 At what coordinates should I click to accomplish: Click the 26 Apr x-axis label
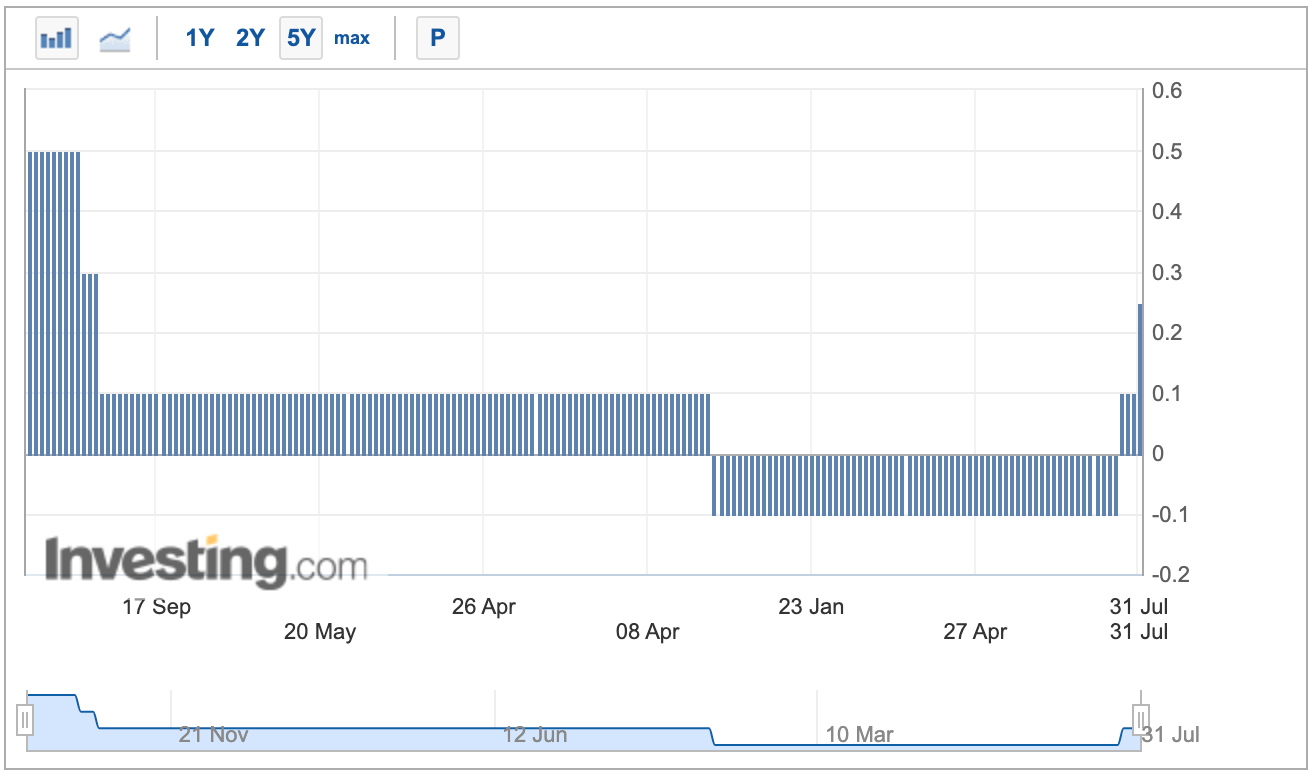click(x=484, y=607)
